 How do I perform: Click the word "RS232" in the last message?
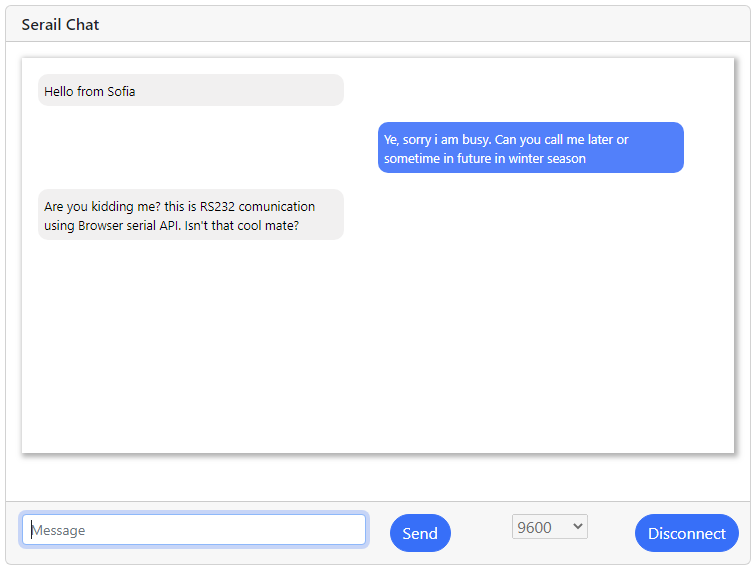click(218, 207)
